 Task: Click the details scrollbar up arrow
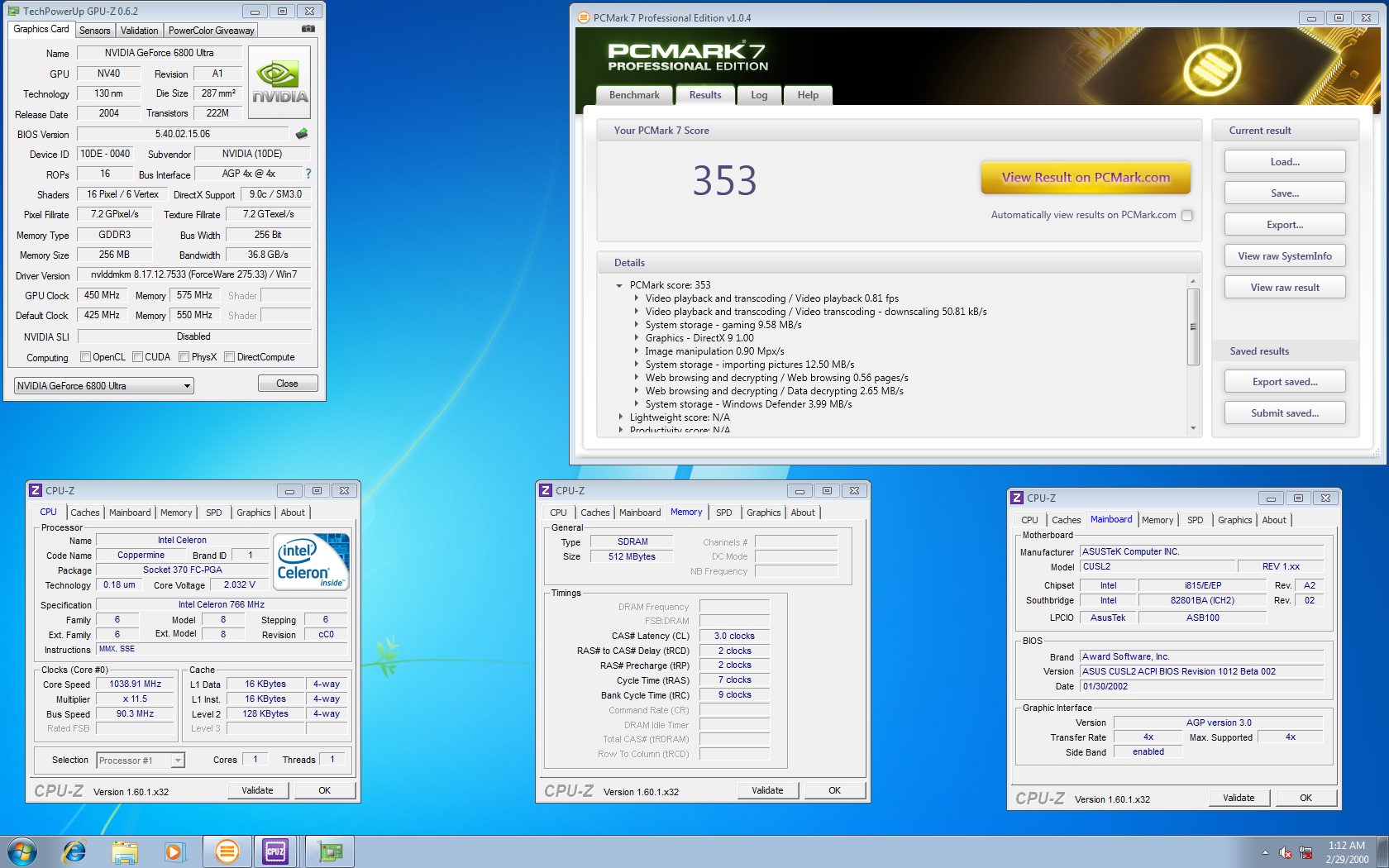tap(1193, 282)
